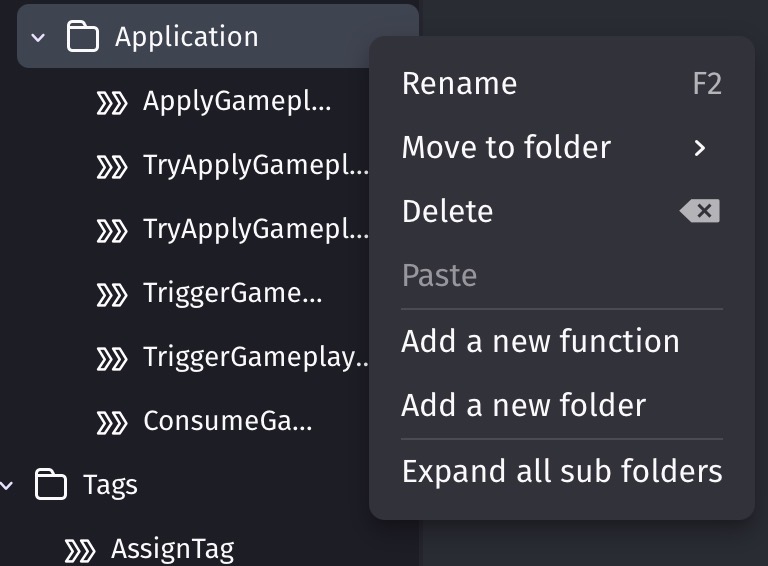Viewport: 768px width, 566px height.
Task: Click the function icon beside ConsumeGa...
Action: point(112,423)
